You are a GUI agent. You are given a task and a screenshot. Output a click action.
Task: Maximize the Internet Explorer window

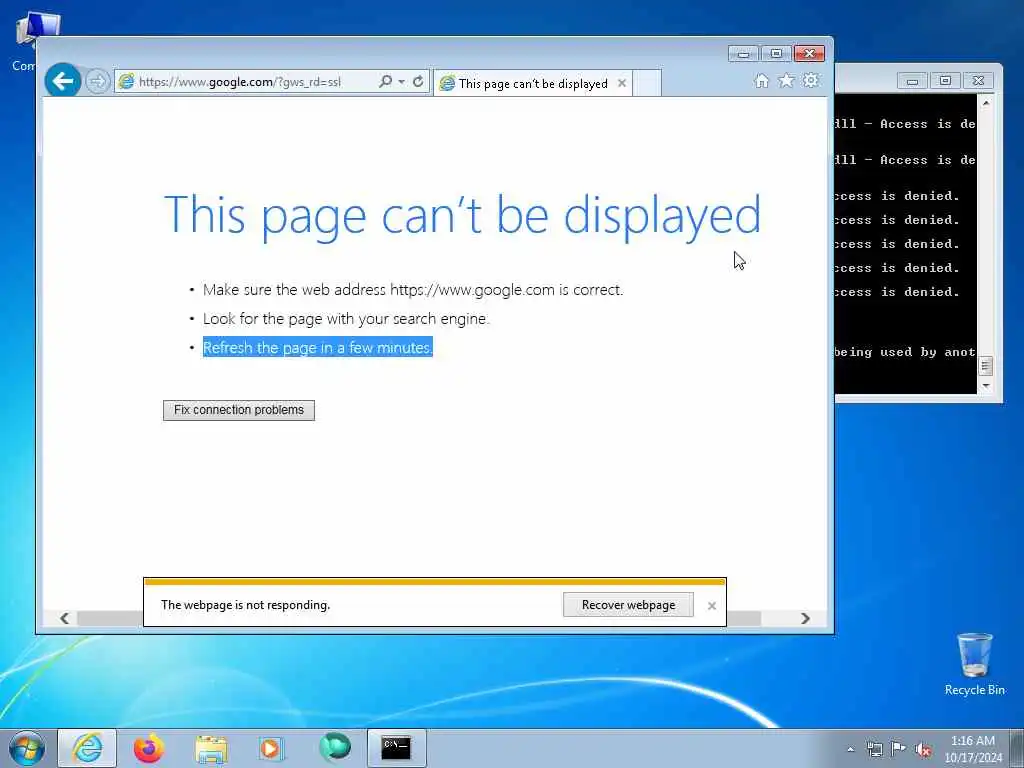[776, 54]
